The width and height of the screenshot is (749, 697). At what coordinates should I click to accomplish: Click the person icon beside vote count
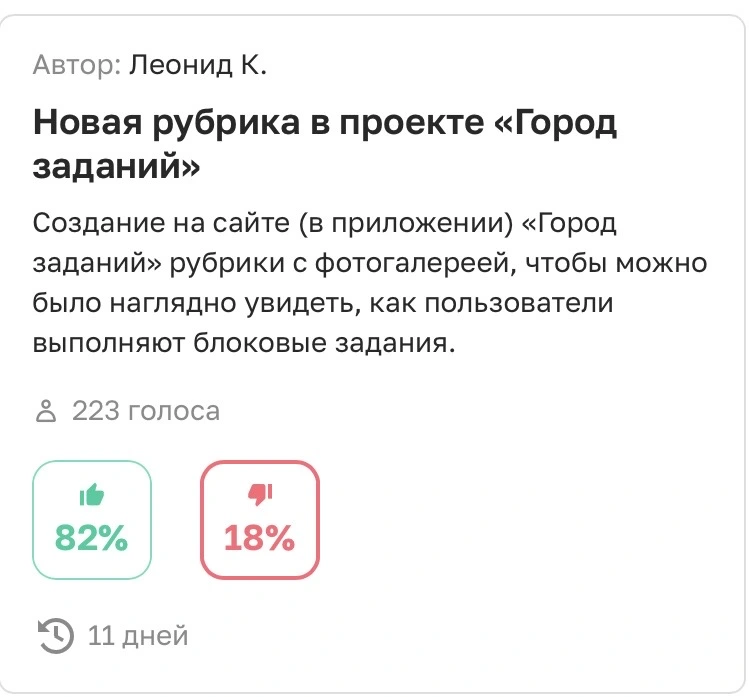(46, 411)
